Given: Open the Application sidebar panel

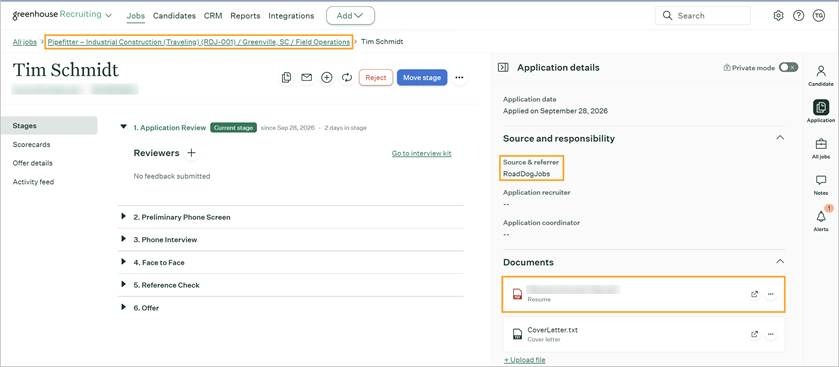Looking at the screenshot, I should tap(821, 111).
